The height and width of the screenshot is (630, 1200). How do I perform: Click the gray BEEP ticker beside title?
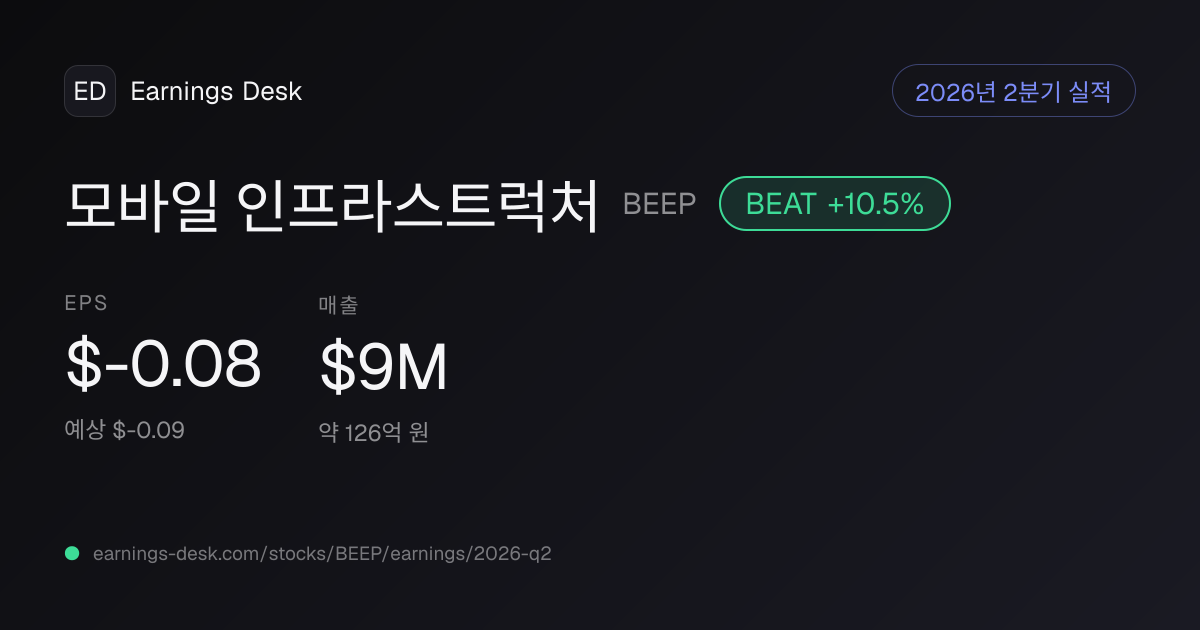point(659,204)
